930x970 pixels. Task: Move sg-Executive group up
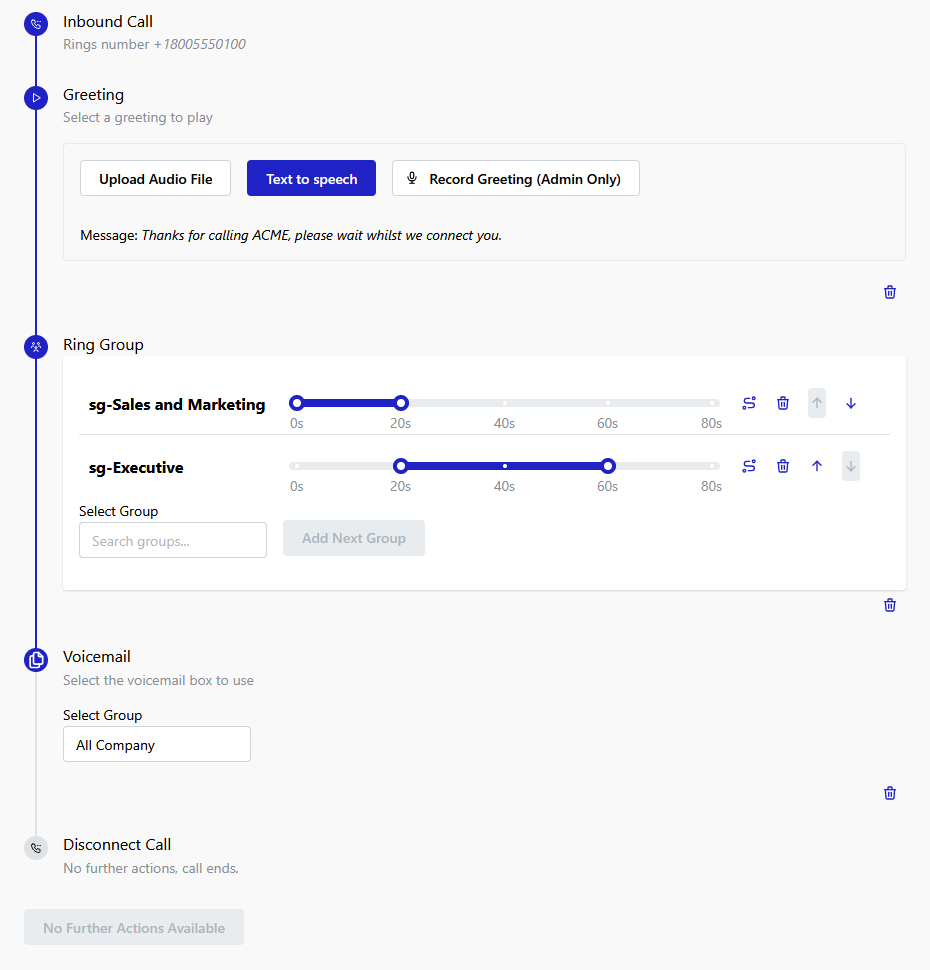[x=817, y=466]
